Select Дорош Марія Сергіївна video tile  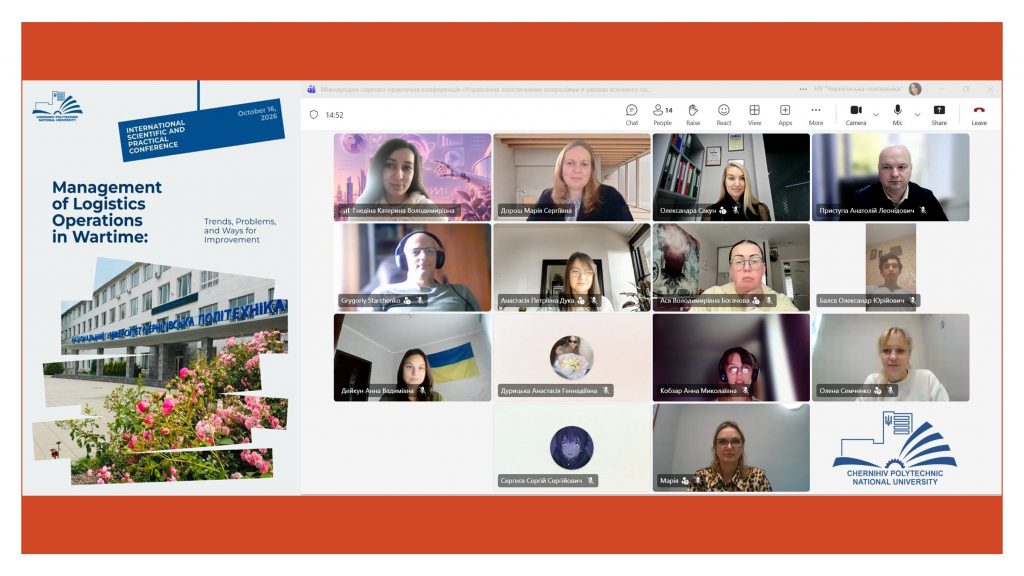571,177
